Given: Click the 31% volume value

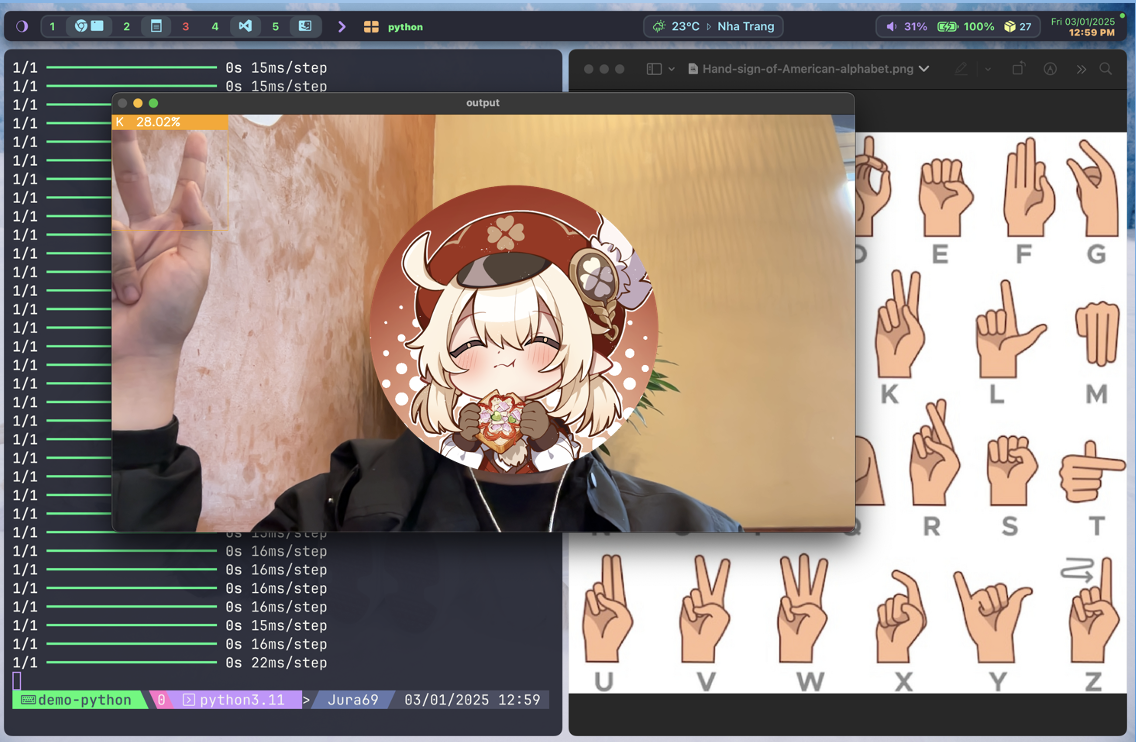Looking at the screenshot, I should pyautogui.click(x=915, y=26).
